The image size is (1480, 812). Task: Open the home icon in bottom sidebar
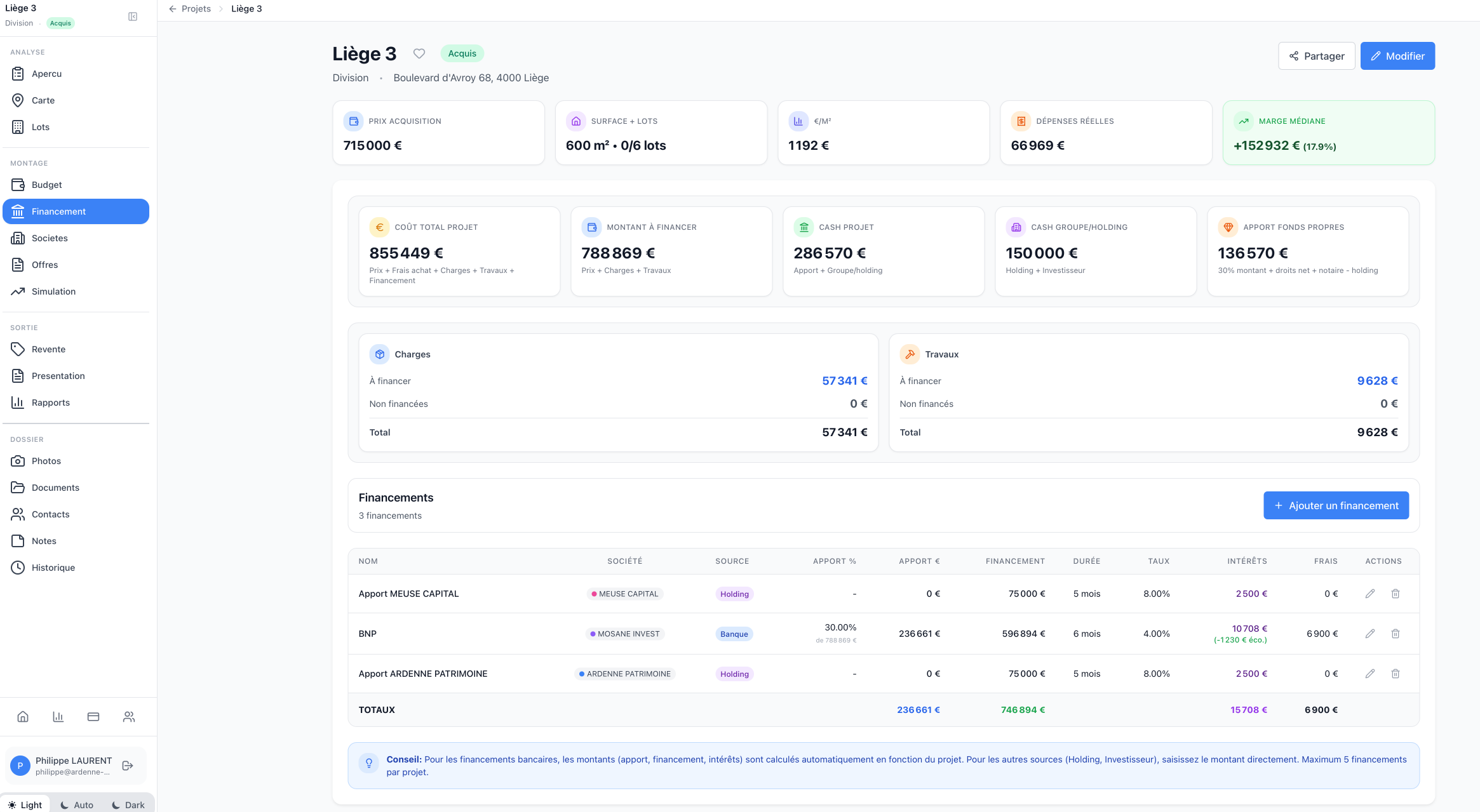tap(23, 717)
